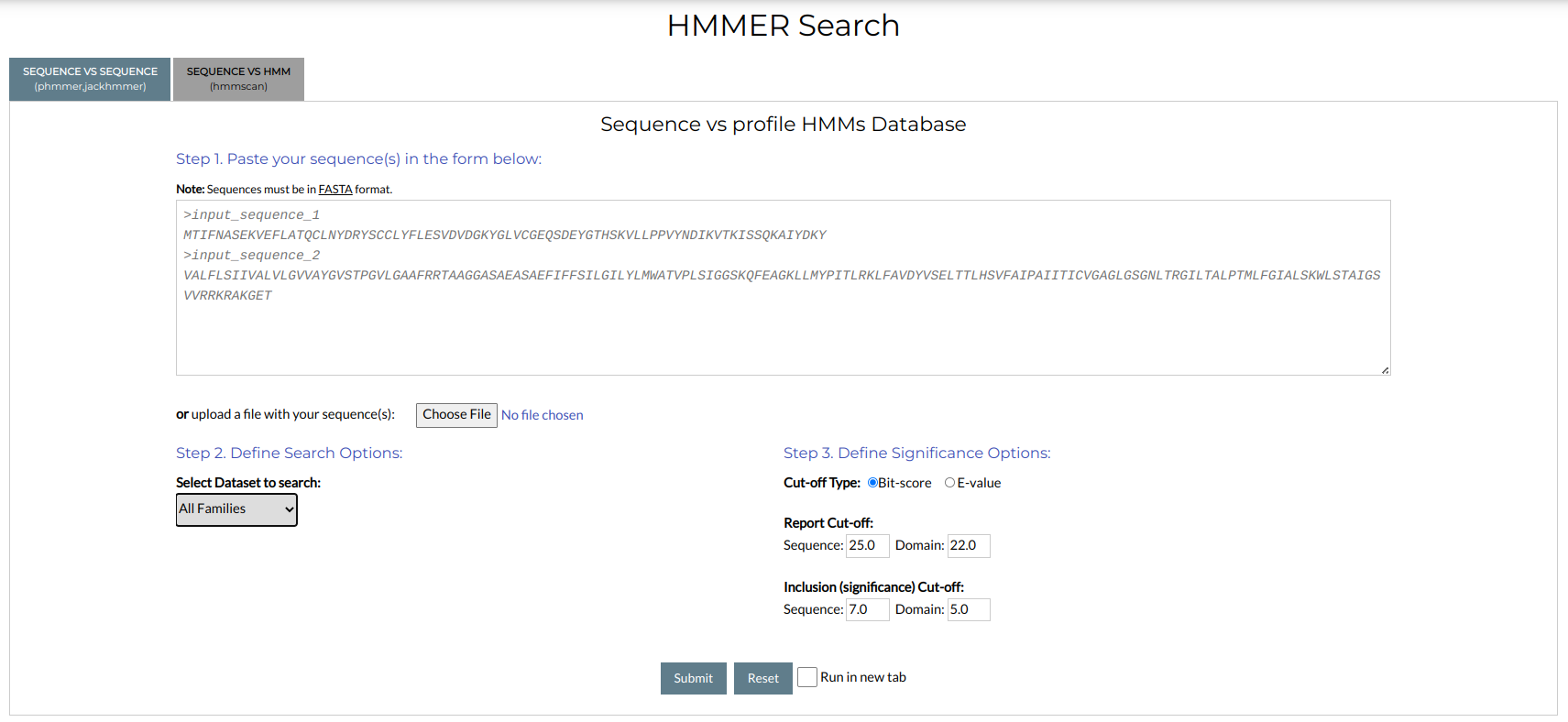Focus the Report Cut-off Domain field

pos(968,546)
